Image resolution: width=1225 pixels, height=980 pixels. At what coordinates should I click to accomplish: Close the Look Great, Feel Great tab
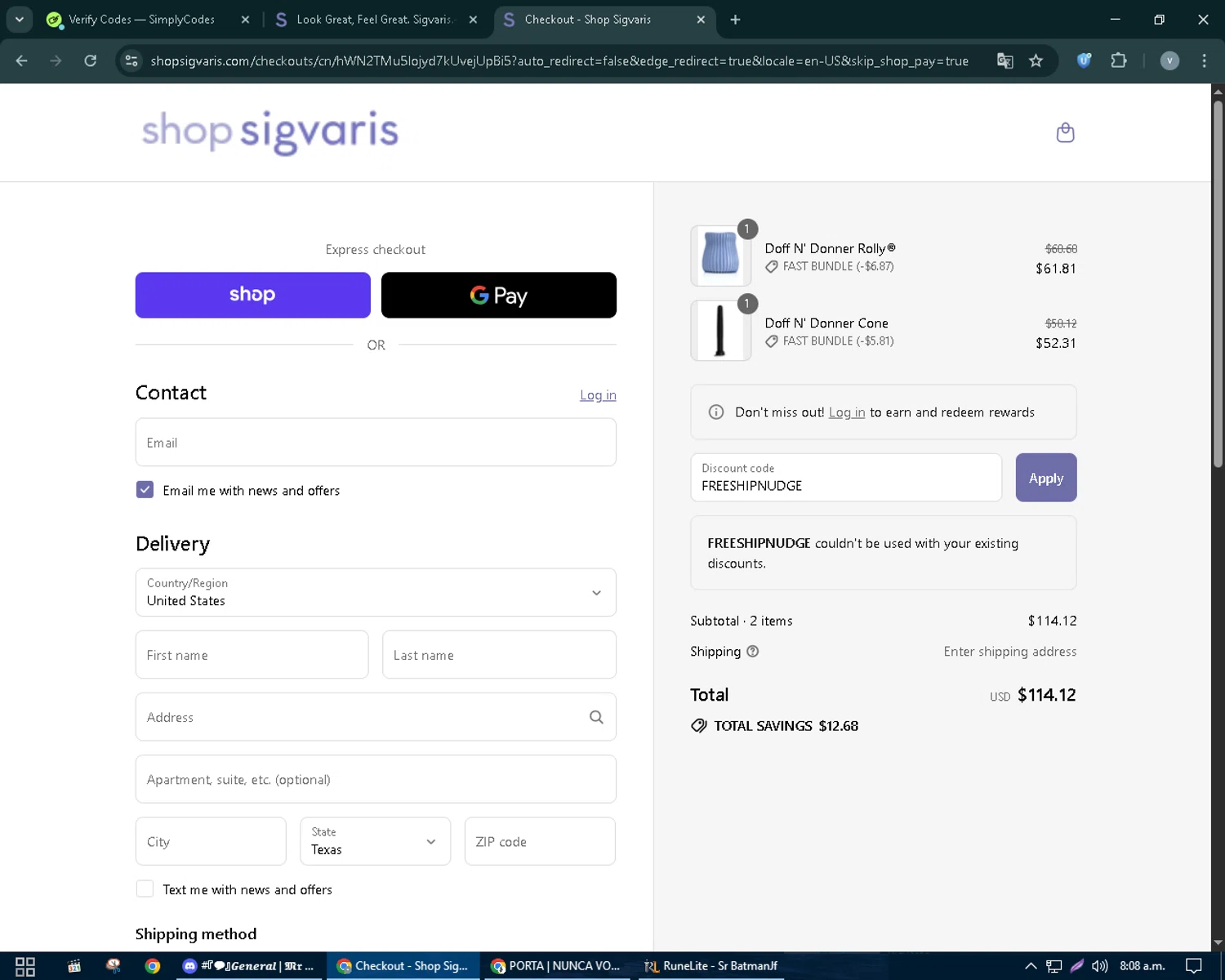point(473,20)
